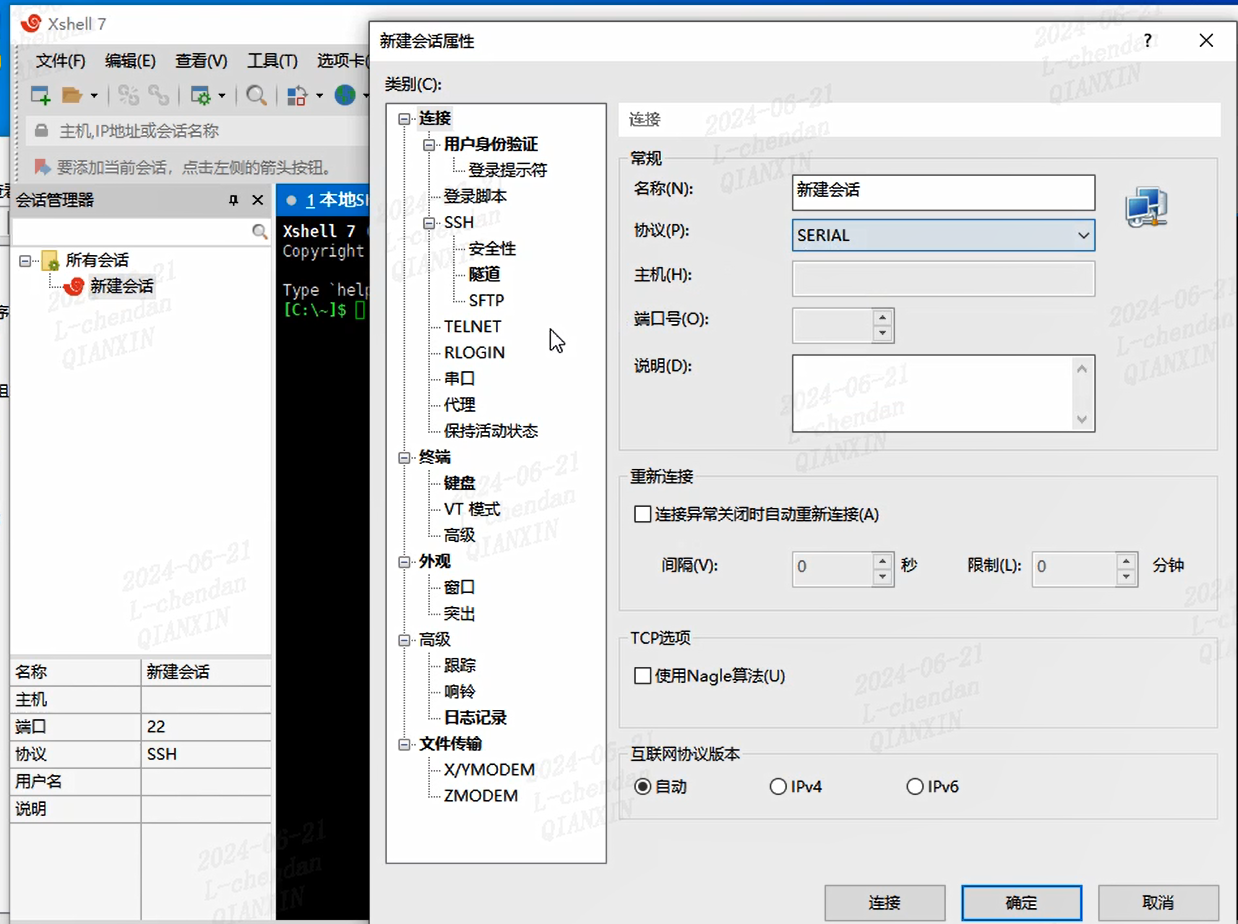1238x924 pixels.
Task: Select 登录提示符 in the category tree
Action: coord(508,171)
